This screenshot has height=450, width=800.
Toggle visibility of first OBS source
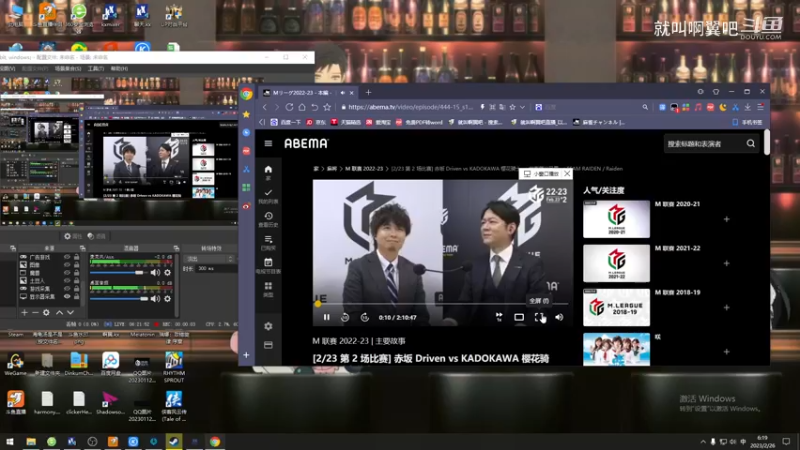pos(67,257)
